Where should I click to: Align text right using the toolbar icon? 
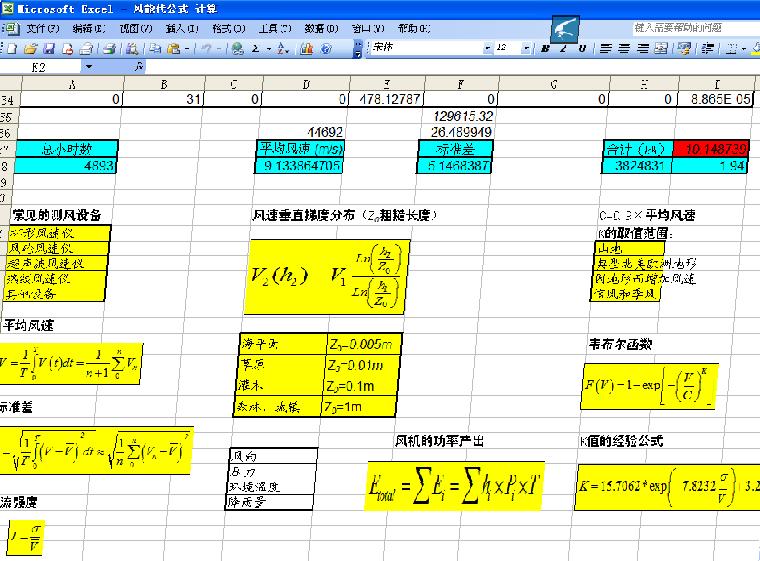(643, 48)
